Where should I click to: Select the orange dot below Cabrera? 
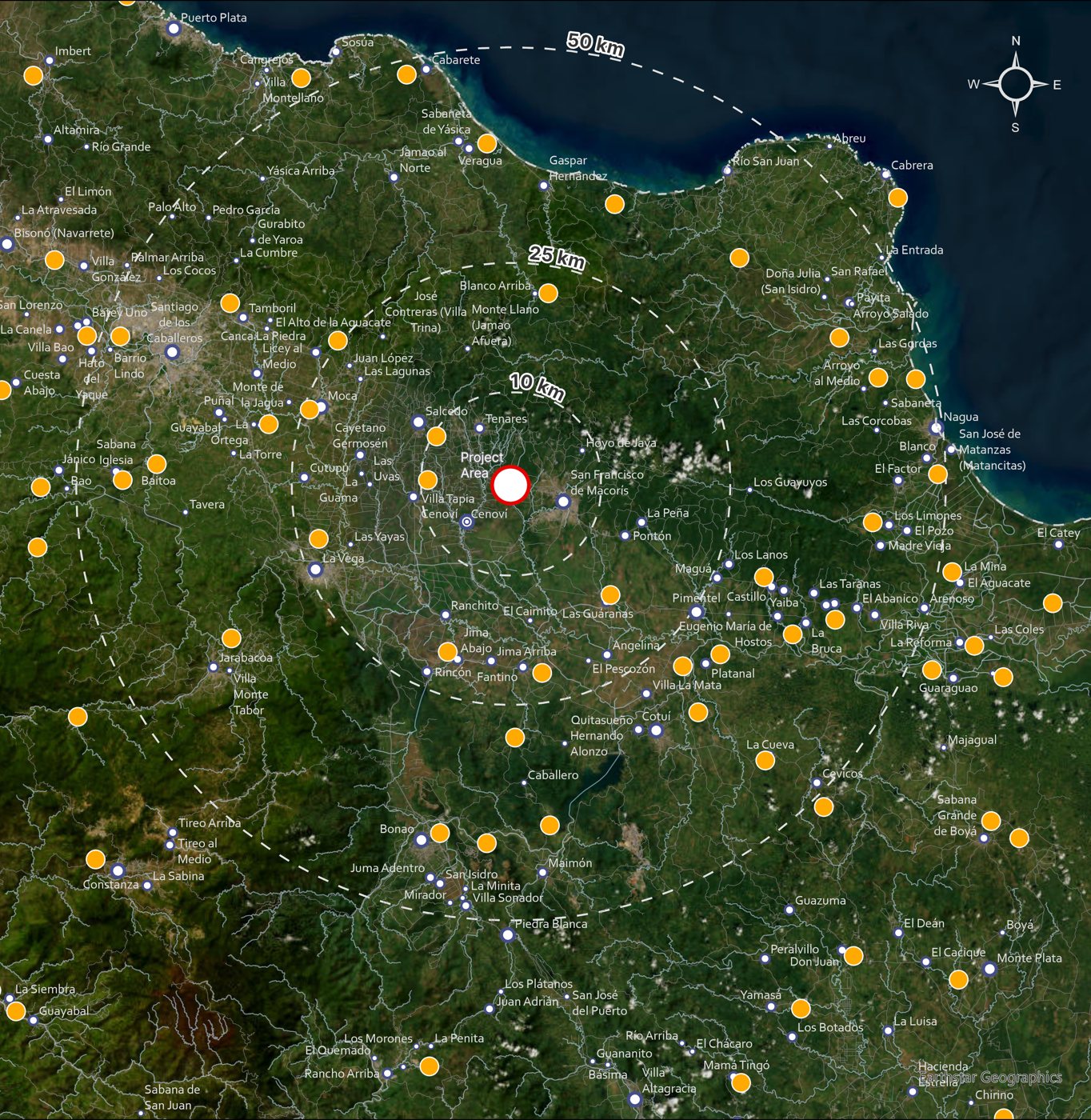[898, 198]
